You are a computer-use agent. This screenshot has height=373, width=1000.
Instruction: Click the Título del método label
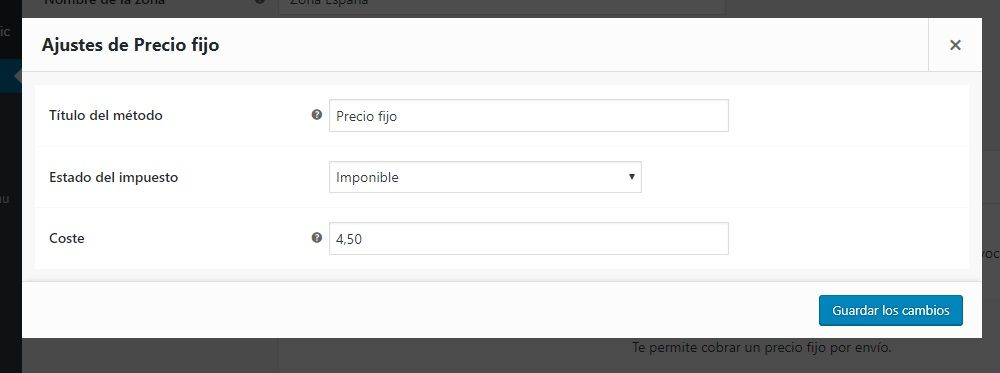pyautogui.click(x=106, y=115)
